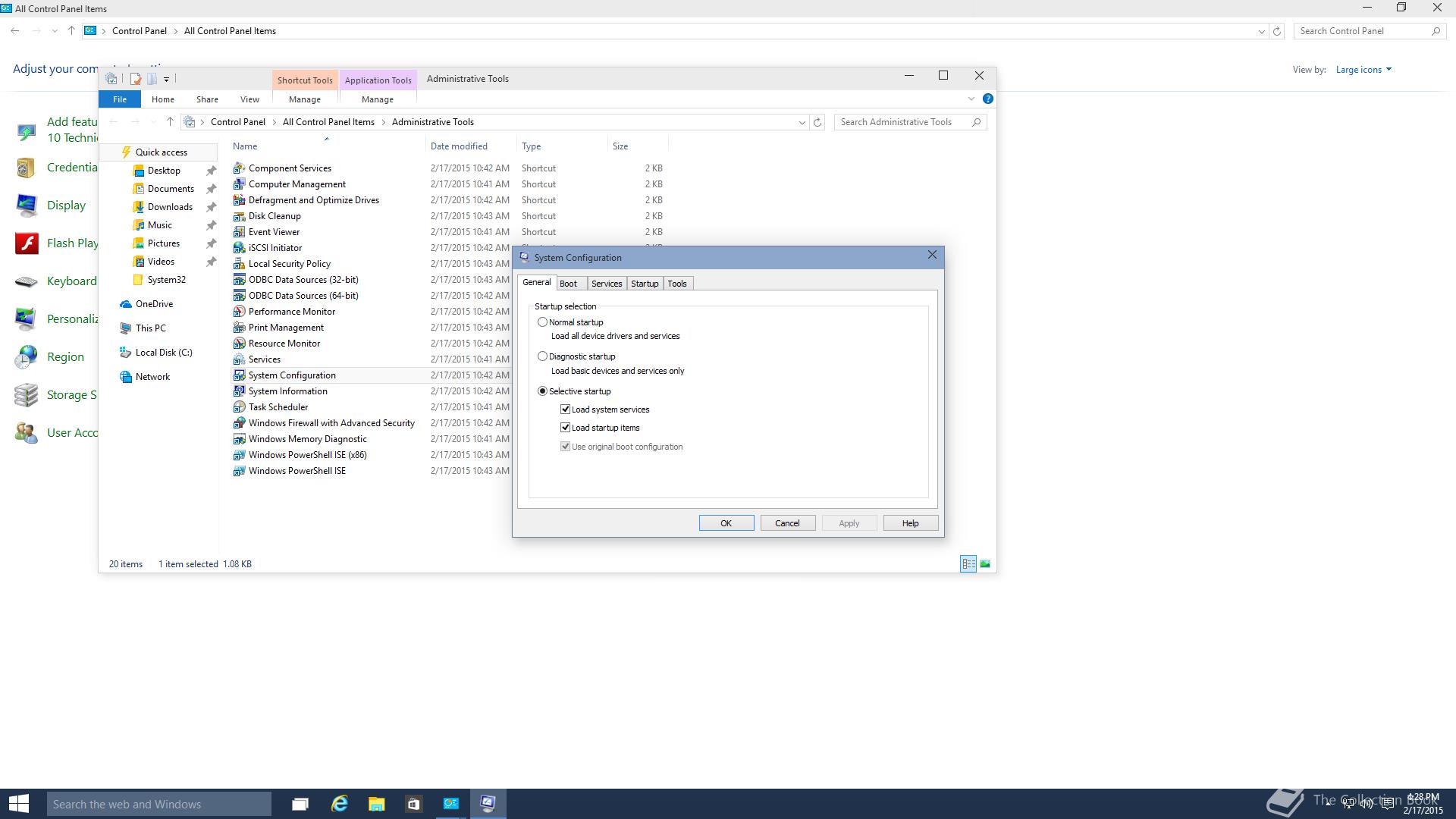The image size is (1456, 819).
Task: Open the Computer Management shortcut icon
Action: [x=239, y=184]
